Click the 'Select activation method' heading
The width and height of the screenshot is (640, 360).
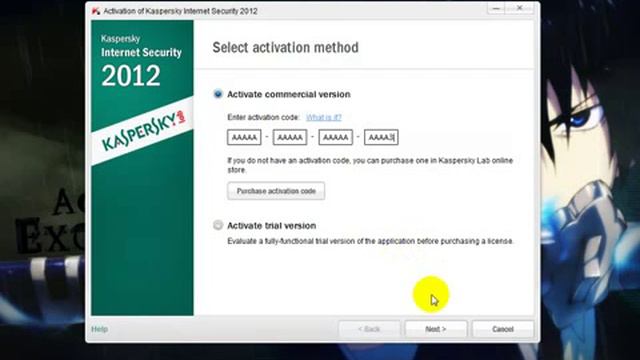coord(286,47)
